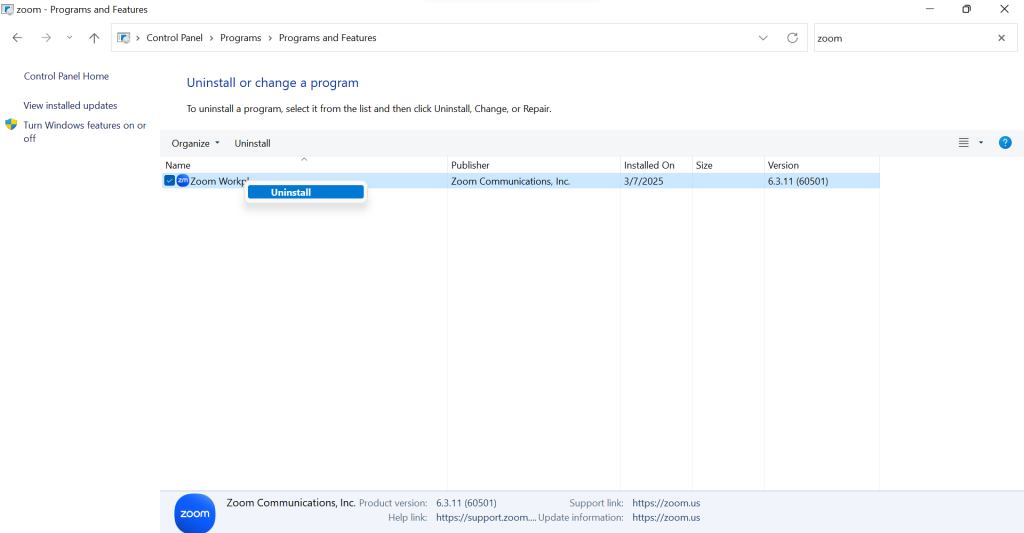
Task: Close the Programs and Features window
Action: (x=1004, y=9)
